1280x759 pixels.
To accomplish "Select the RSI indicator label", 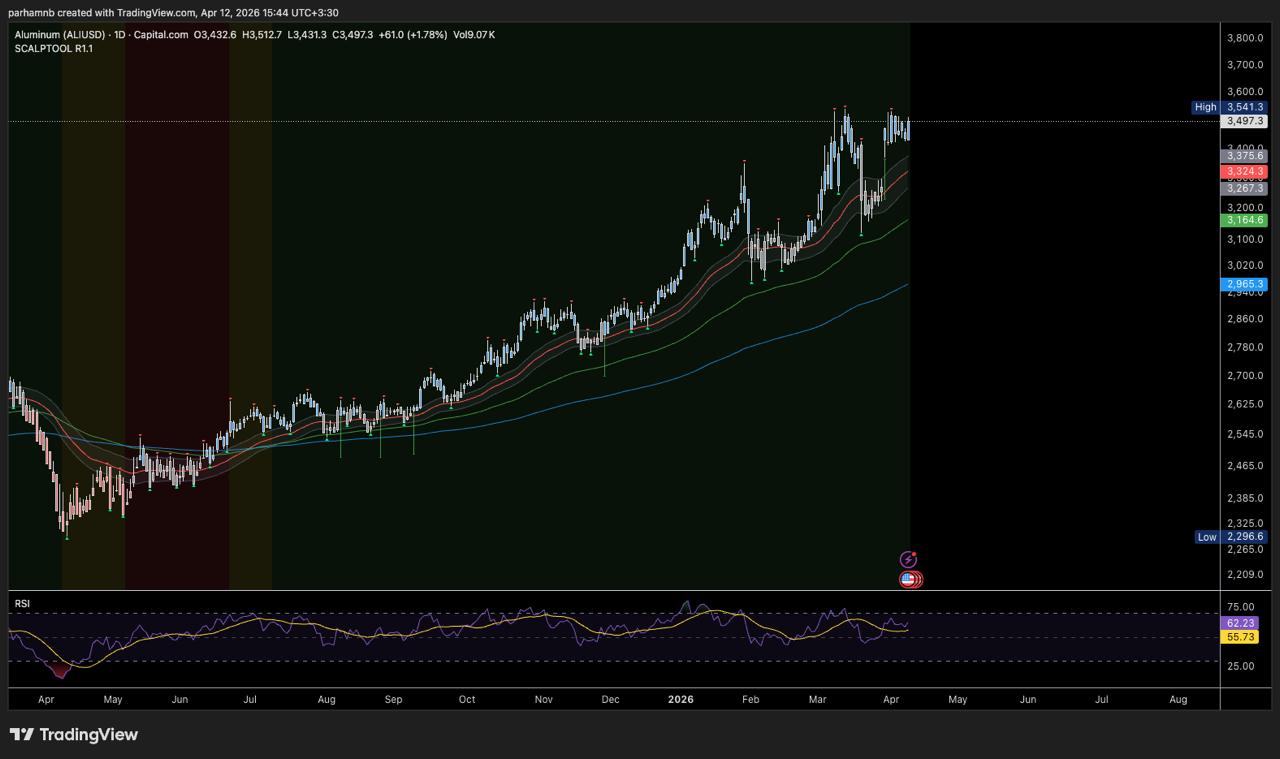I will [x=22, y=603].
